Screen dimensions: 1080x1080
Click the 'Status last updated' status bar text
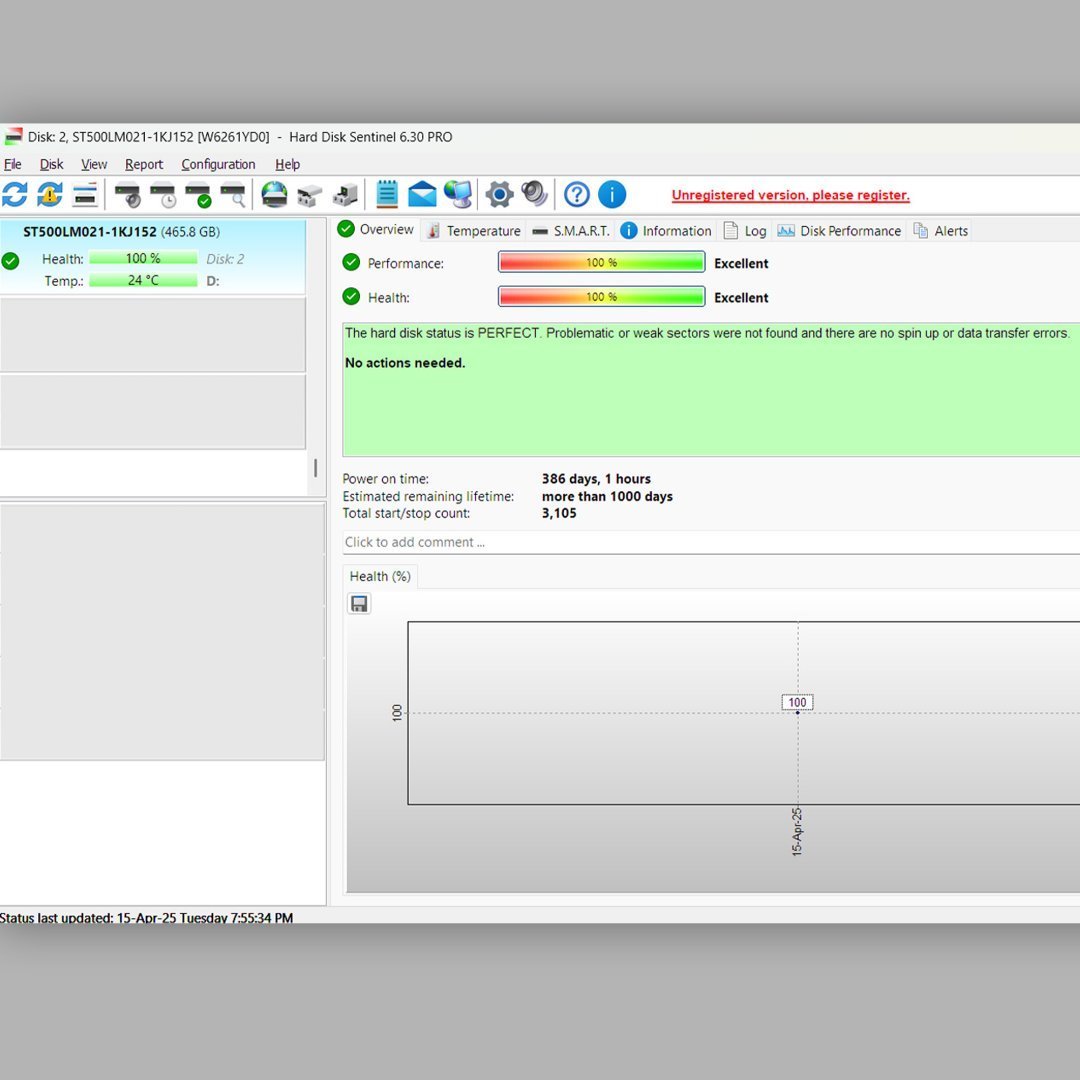pos(146,917)
